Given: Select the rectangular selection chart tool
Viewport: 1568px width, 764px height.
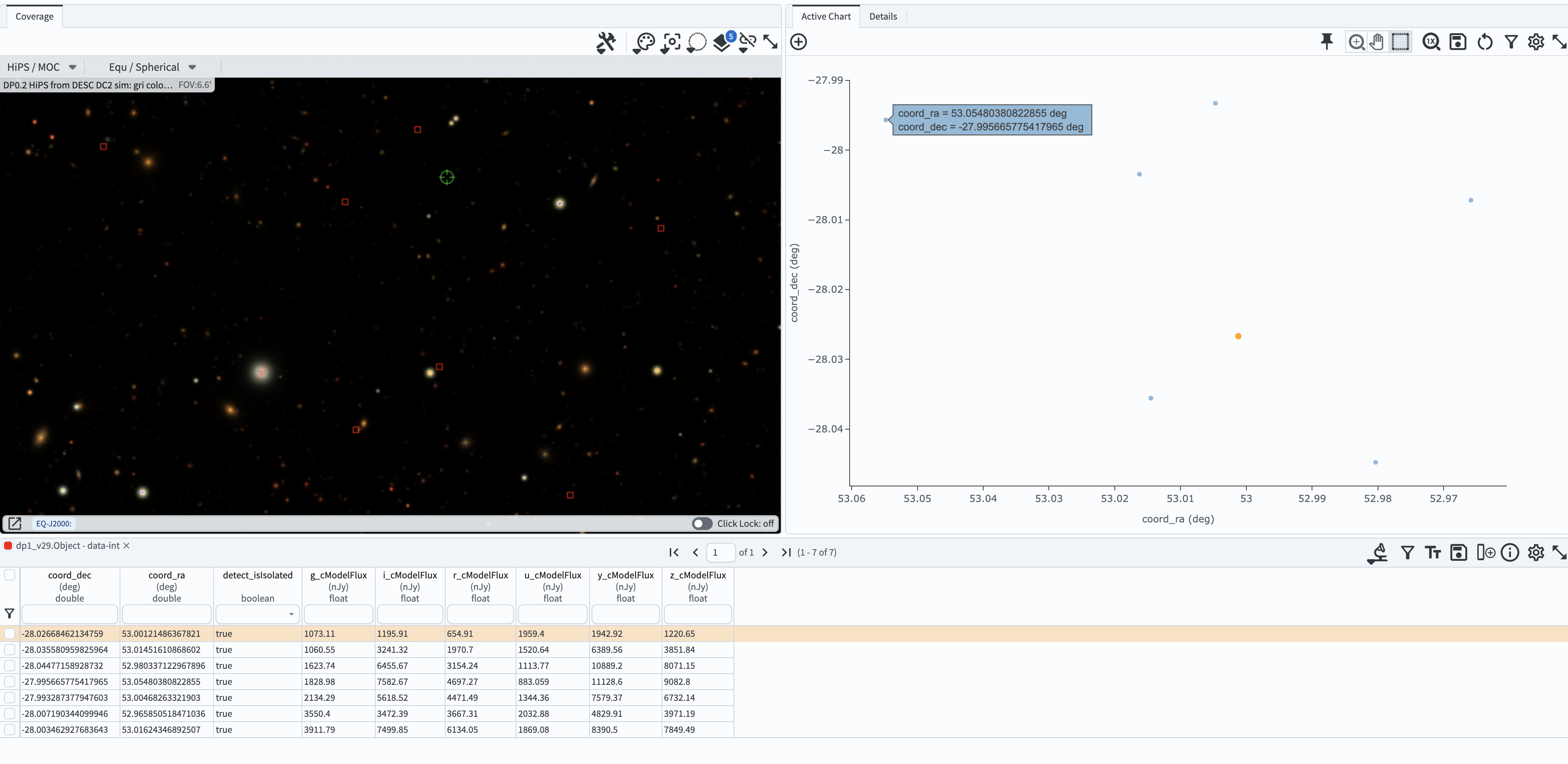Looking at the screenshot, I should tap(1400, 41).
